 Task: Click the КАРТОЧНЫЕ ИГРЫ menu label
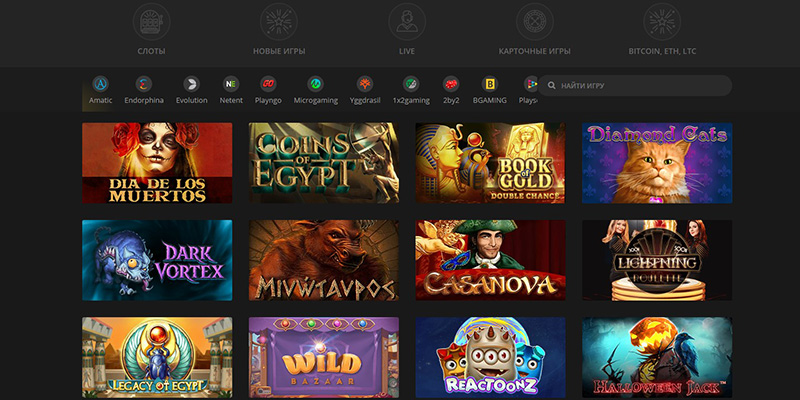coord(535,52)
